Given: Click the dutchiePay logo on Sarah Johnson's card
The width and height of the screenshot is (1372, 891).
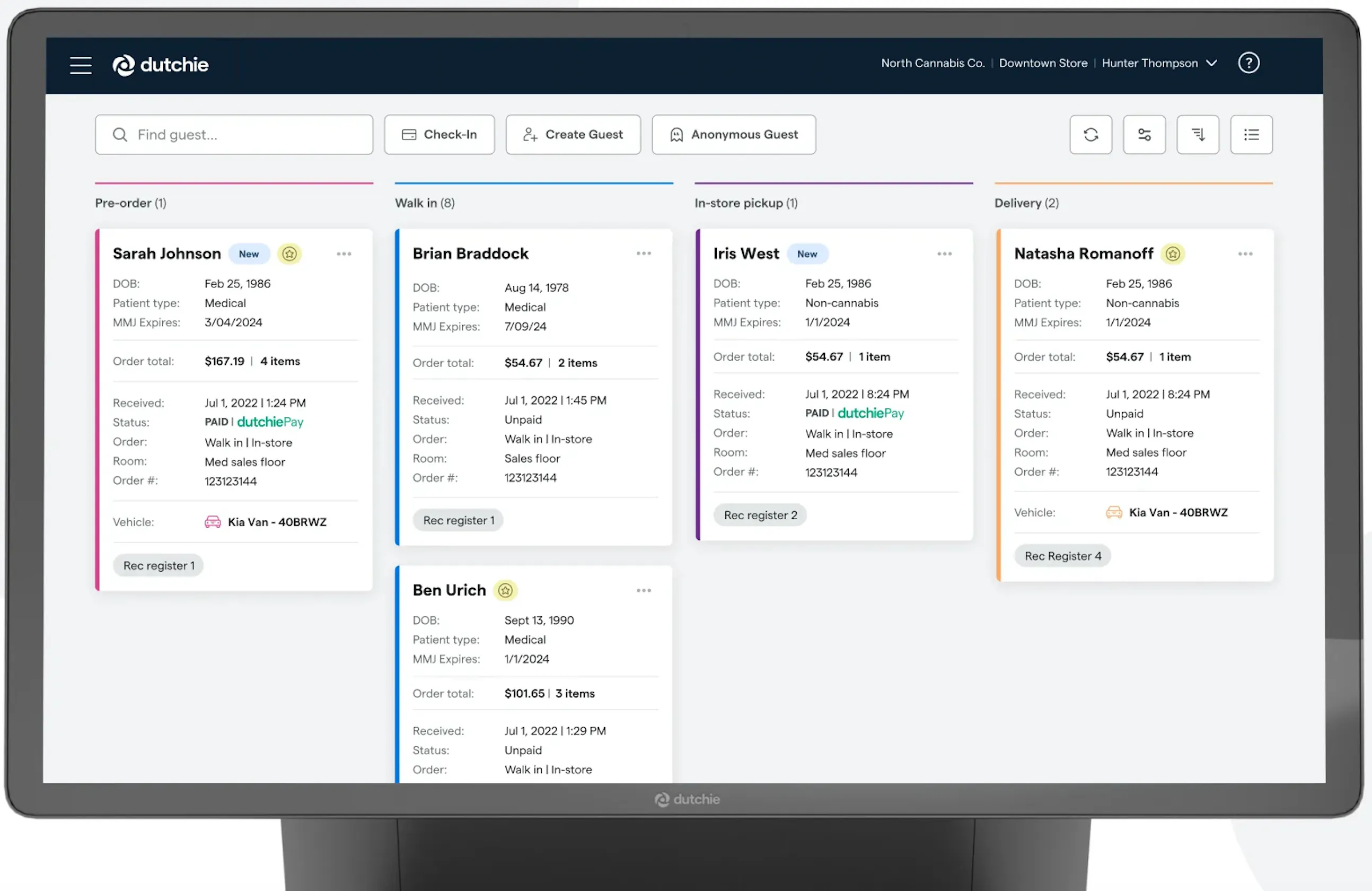Looking at the screenshot, I should (270, 422).
